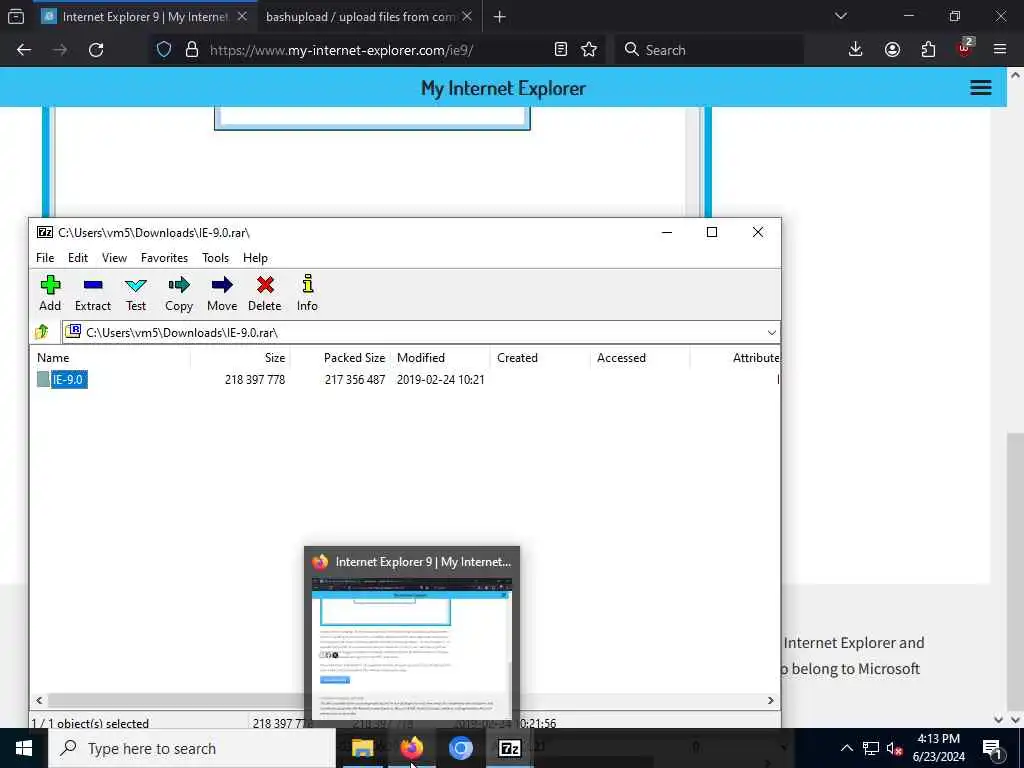Click the Extract toolbar icon
Viewport: 1024px width, 768px height.
(x=93, y=293)
